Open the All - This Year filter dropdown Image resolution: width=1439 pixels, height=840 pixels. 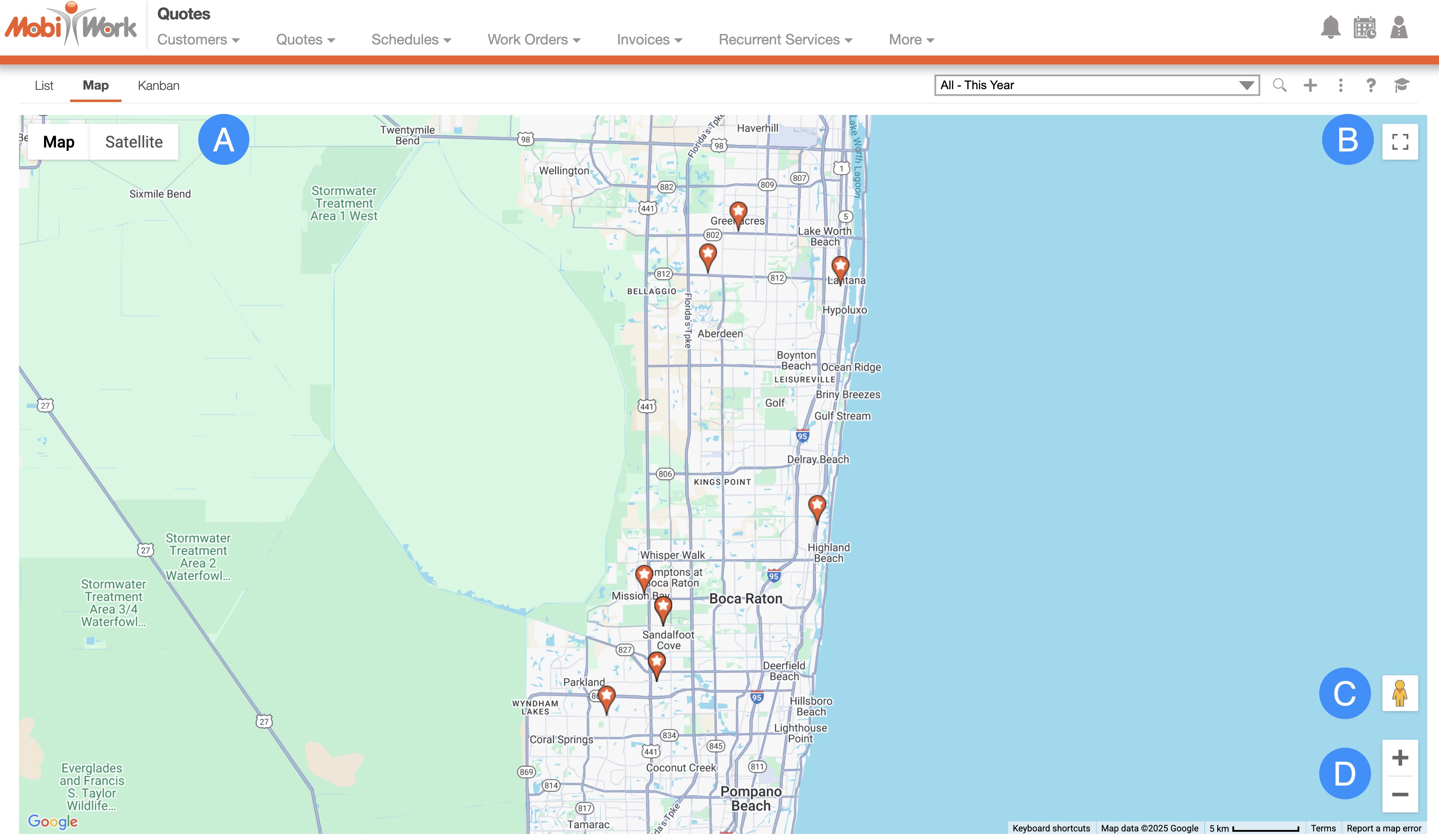click(1096, 86)
